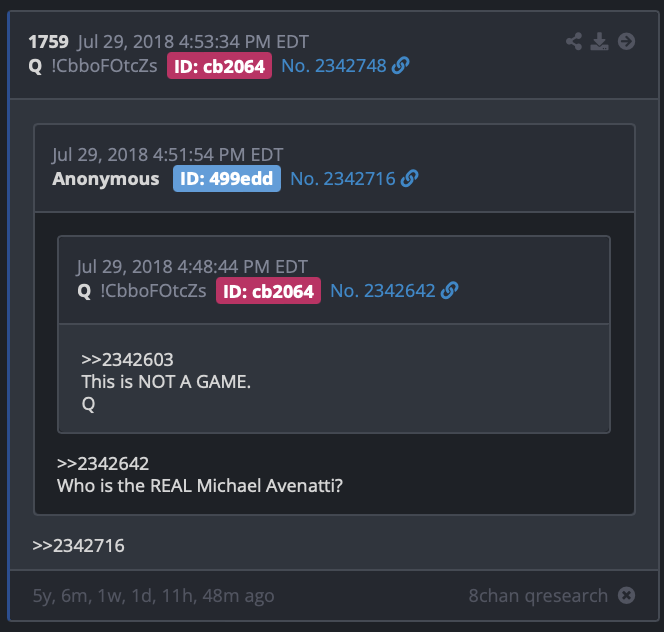
Task: Click the chain icon beside No. 2342642
Action: pyautogui.click(x=449, y=291)
